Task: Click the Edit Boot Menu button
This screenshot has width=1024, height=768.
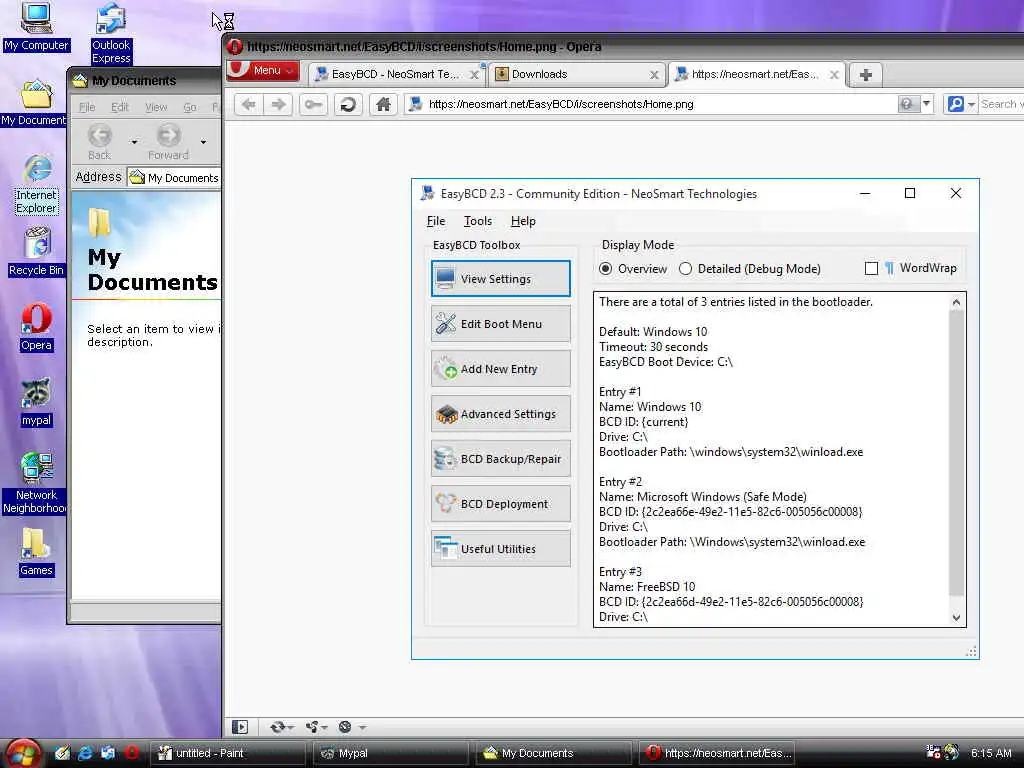Action: click(x=501, y=324)
